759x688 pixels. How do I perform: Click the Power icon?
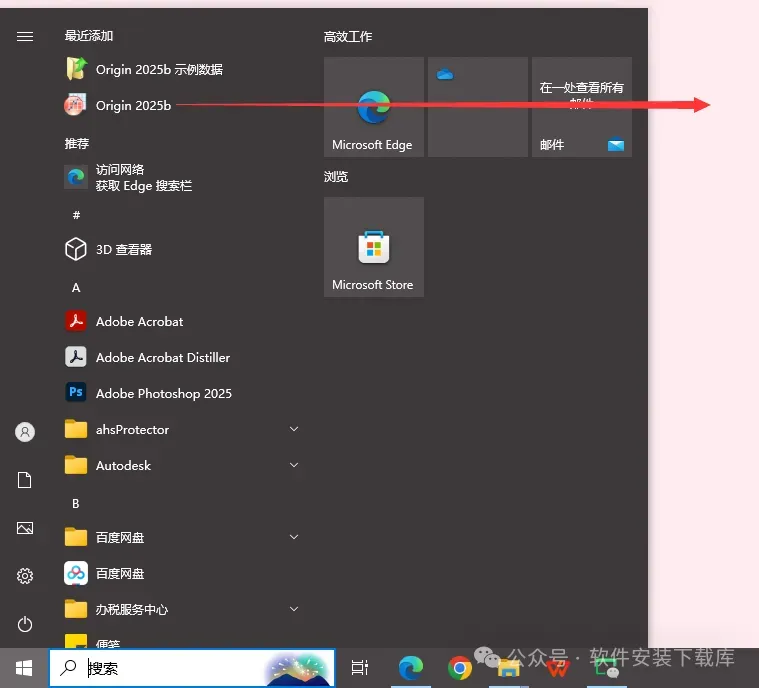pyautogui.click(x=25, y=624)
